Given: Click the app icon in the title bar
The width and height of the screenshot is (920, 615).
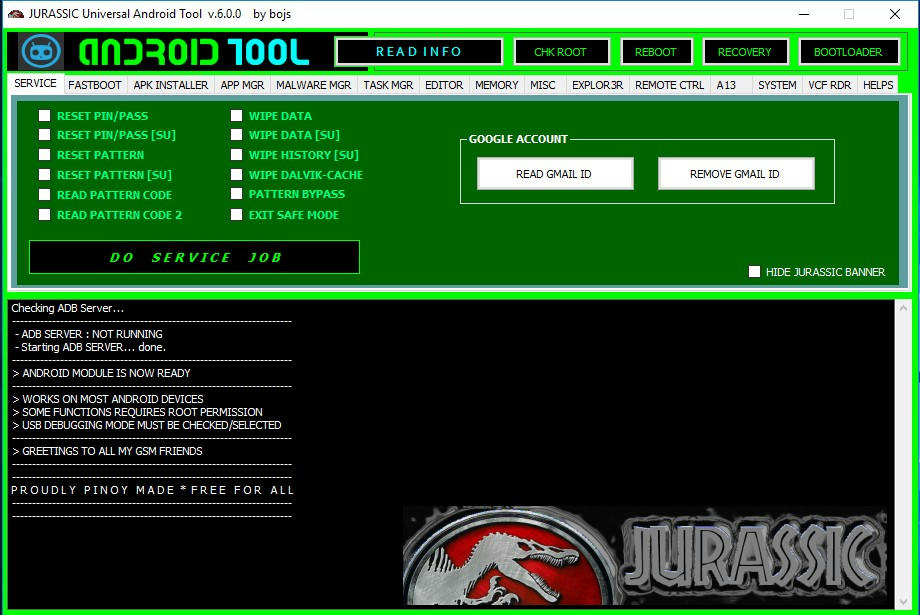Looking at the screenshot, I should point(15,14).
